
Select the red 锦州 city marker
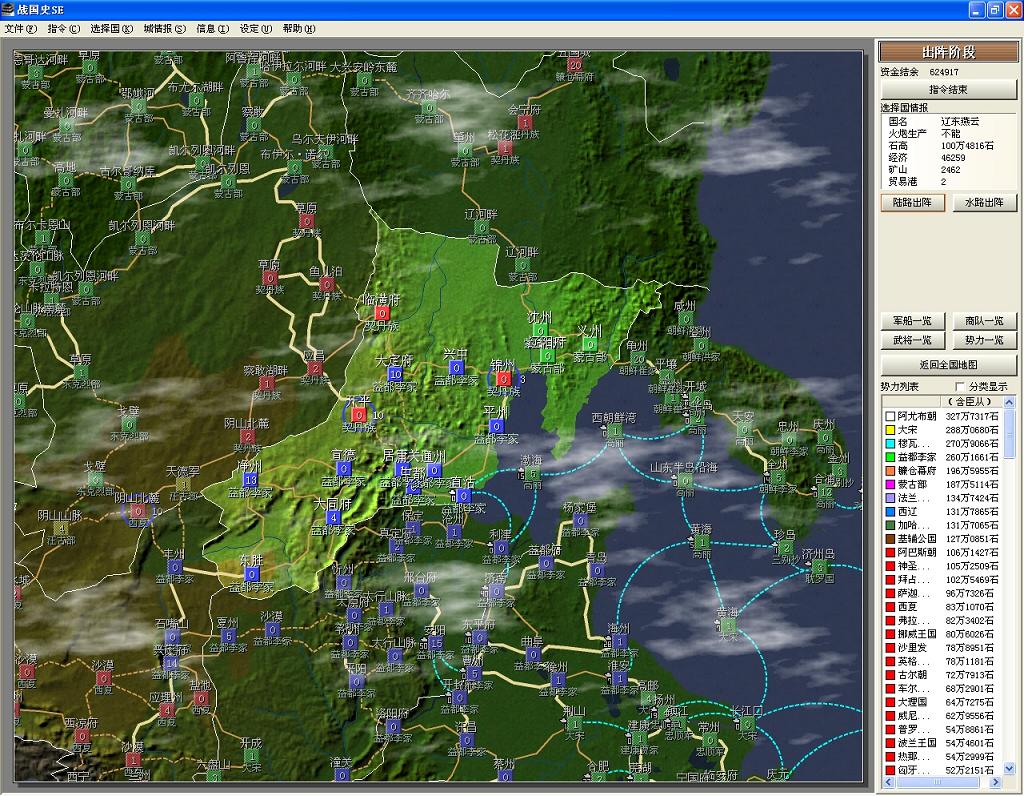coord(504,379)
